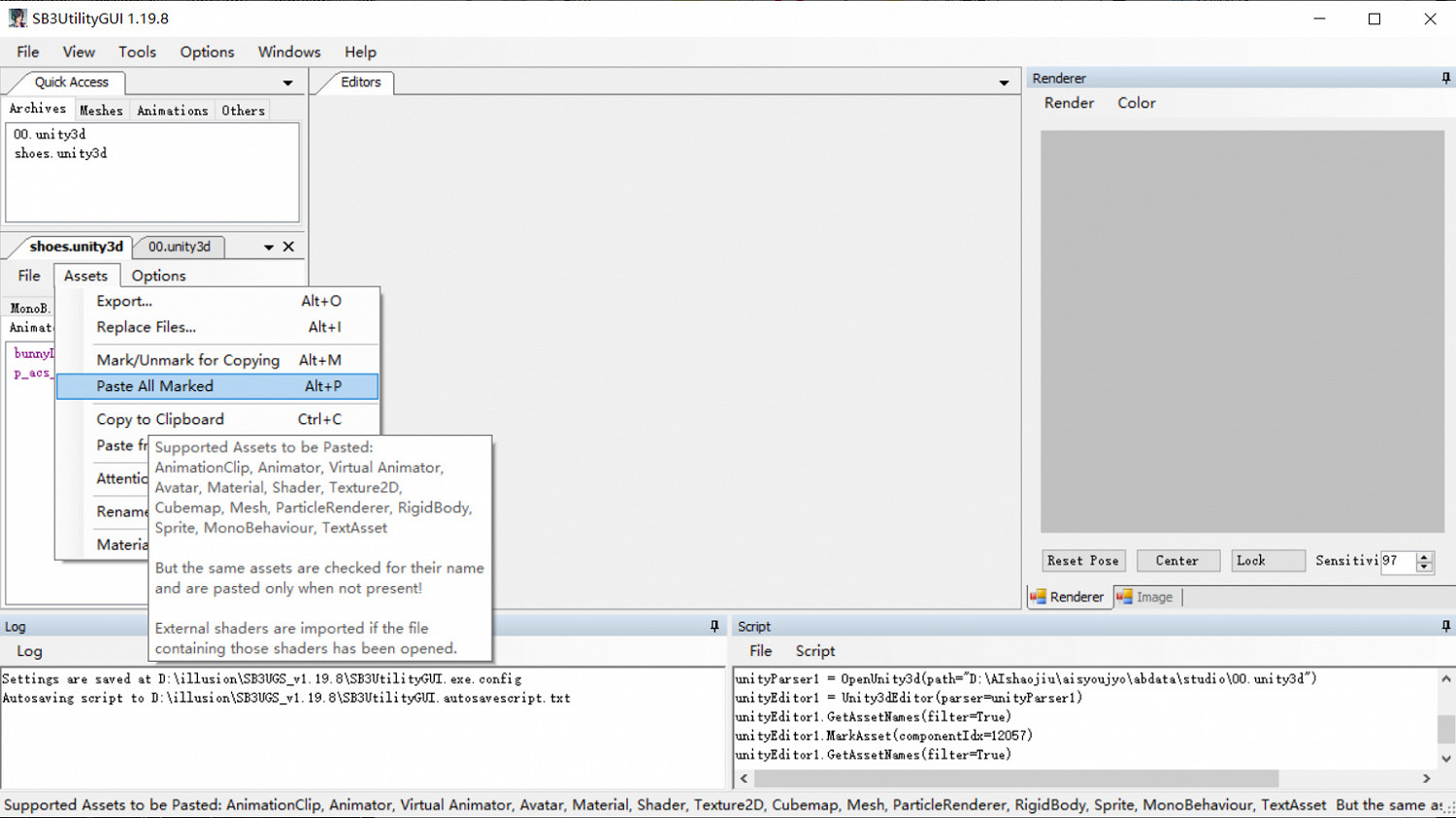Click the SB3UtilityGUI app icon in title bar

pyautogui.click(x=17, y=18)
